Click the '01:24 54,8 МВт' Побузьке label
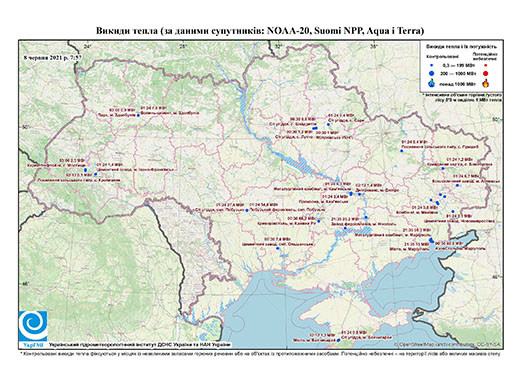Image resolution: width=520 pixels, height=368 pixels. coord(263,204)
